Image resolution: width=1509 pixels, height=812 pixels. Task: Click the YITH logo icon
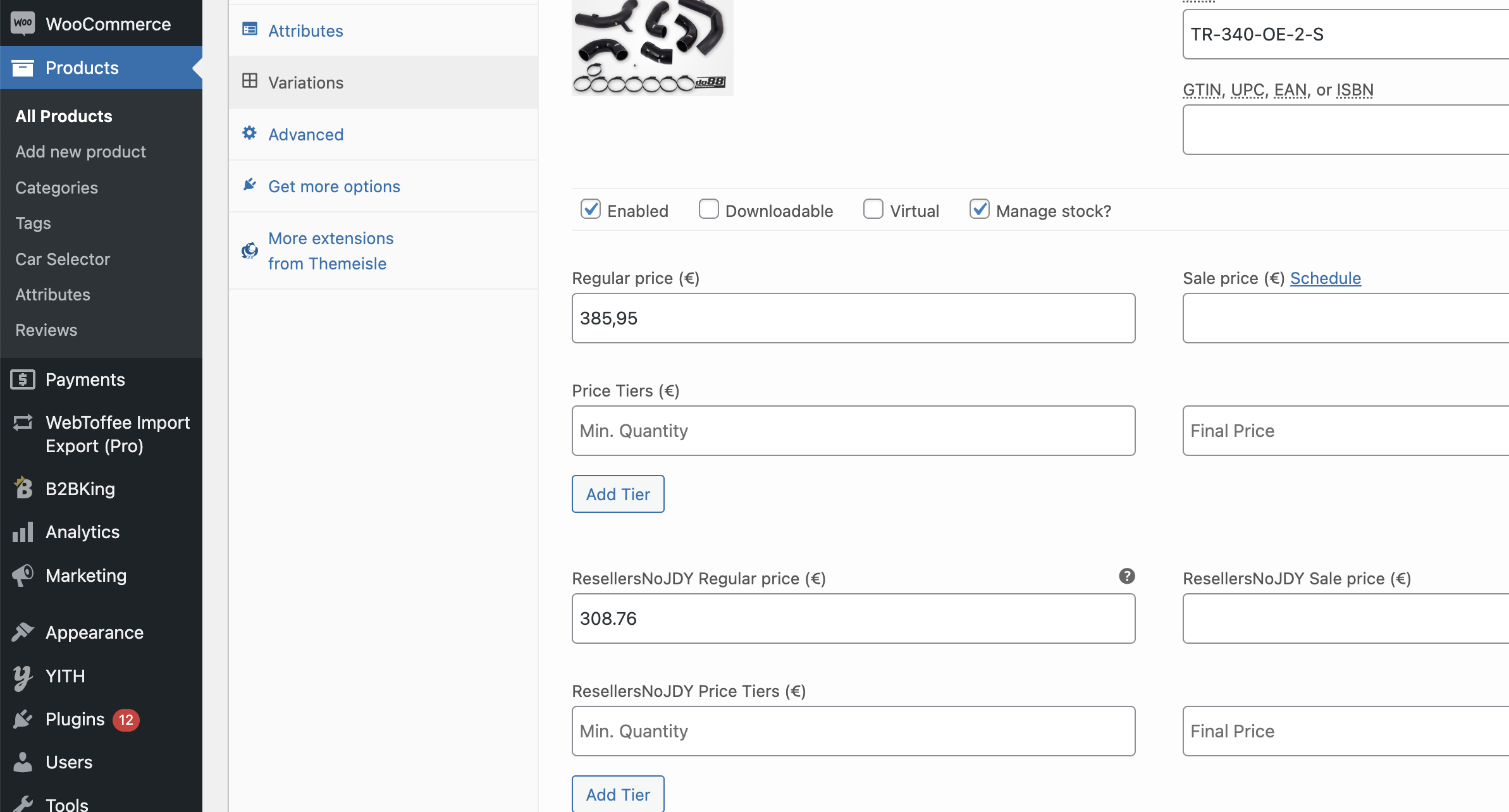point(23,677)
